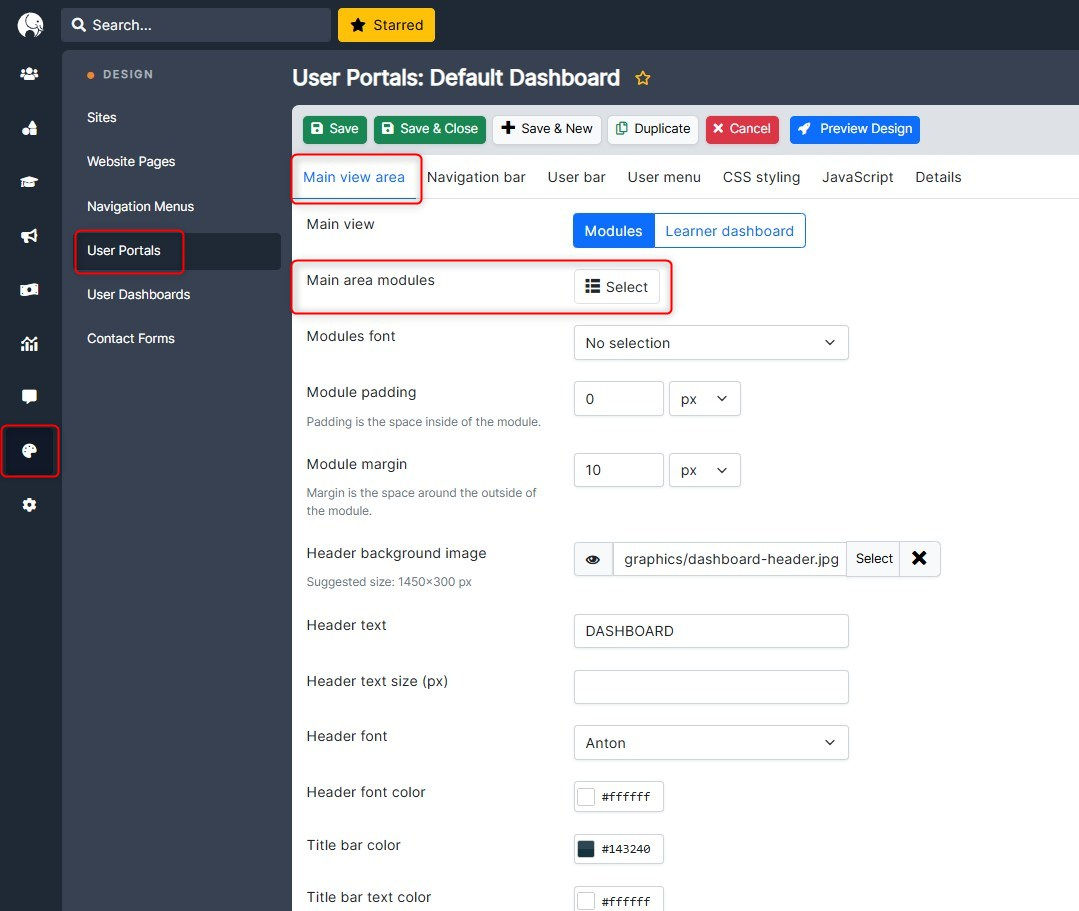The width and height of the screenshot is (1079, 911).
Task: Open the megaphone marketing icon
Action: coord(29,236)
